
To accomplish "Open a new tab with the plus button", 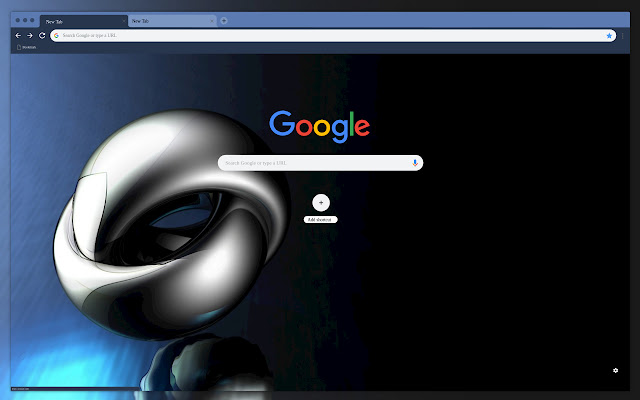I will [x=224, y=21].
